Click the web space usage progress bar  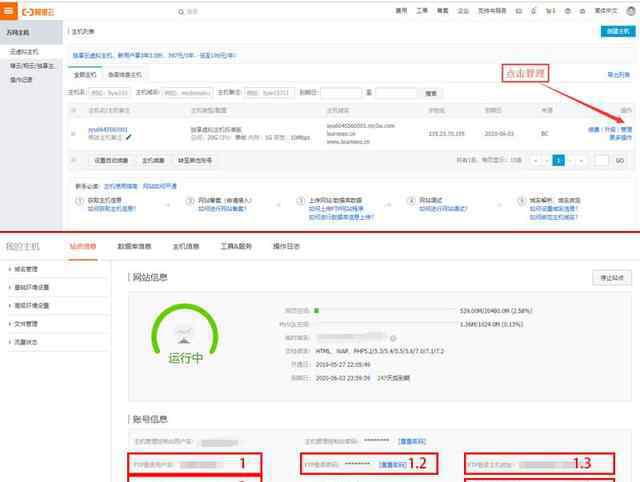380,310
